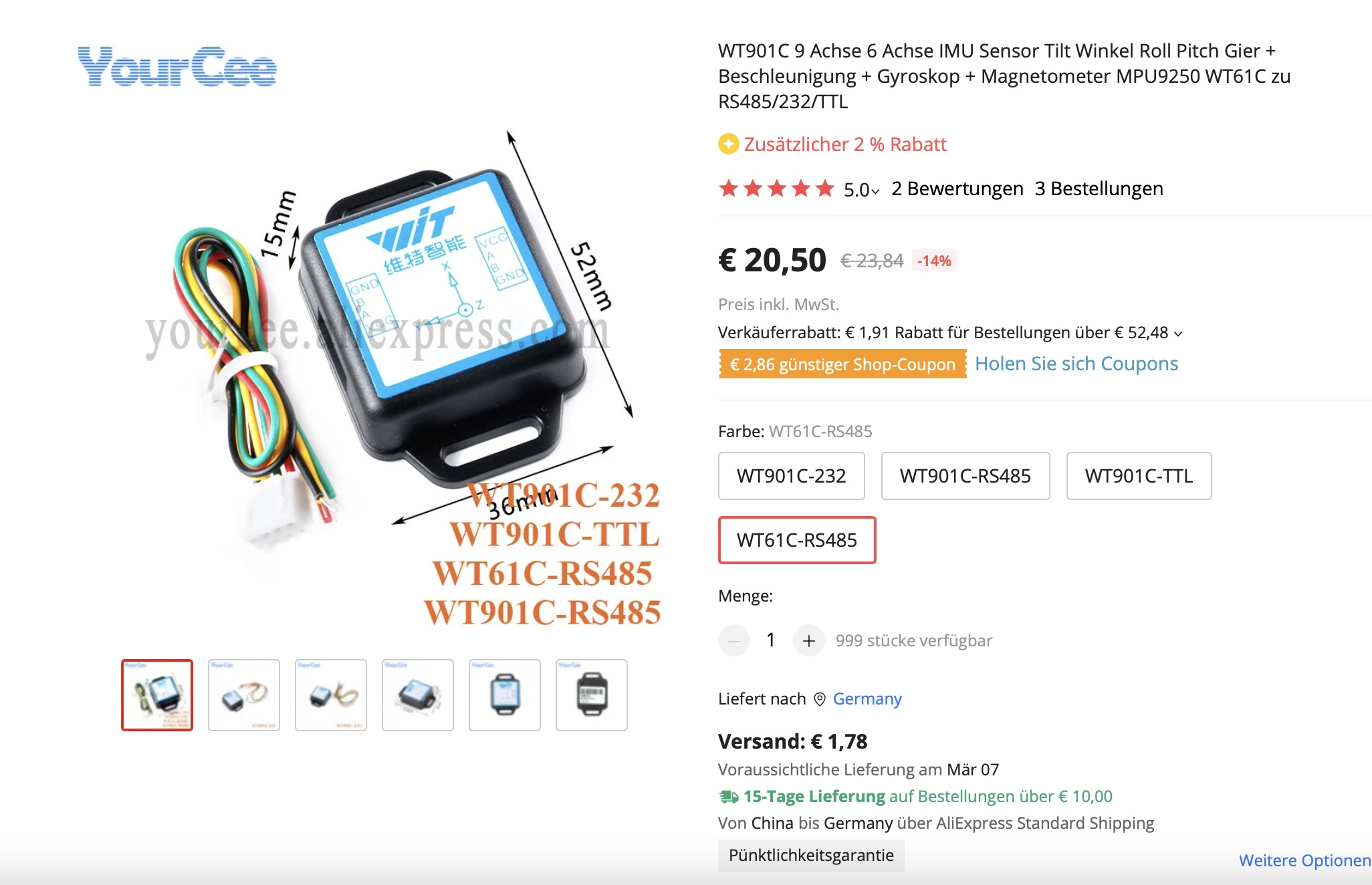
Task: Click the yellow coin icon before Rabatt
Action: pos(728,144)
